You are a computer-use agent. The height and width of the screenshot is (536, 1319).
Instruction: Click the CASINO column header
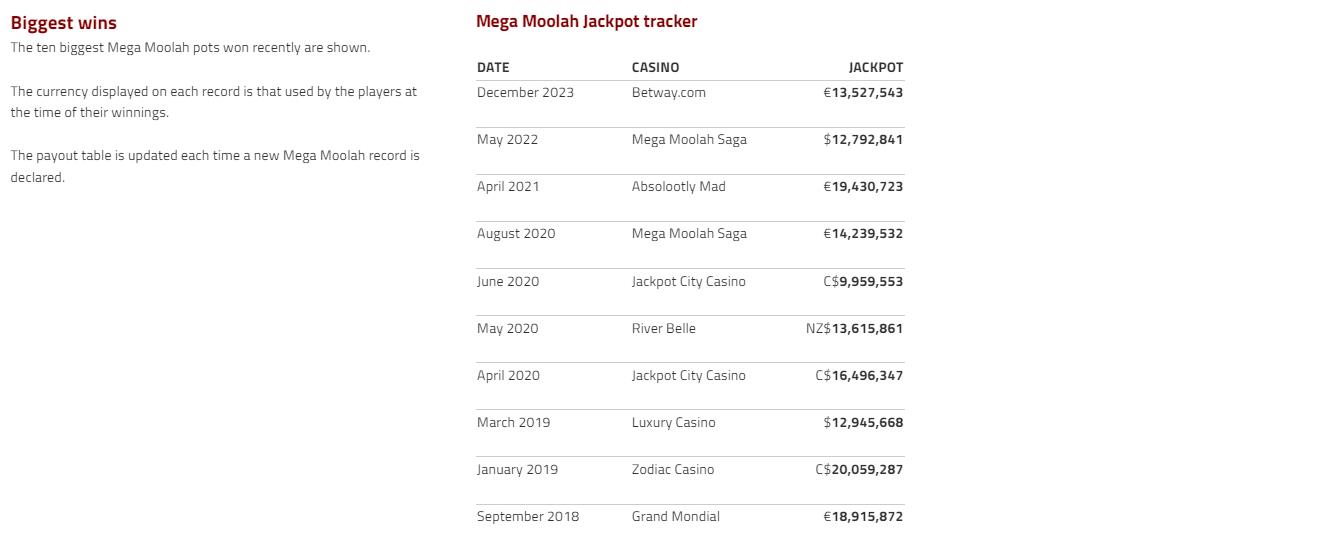point(655,67)
